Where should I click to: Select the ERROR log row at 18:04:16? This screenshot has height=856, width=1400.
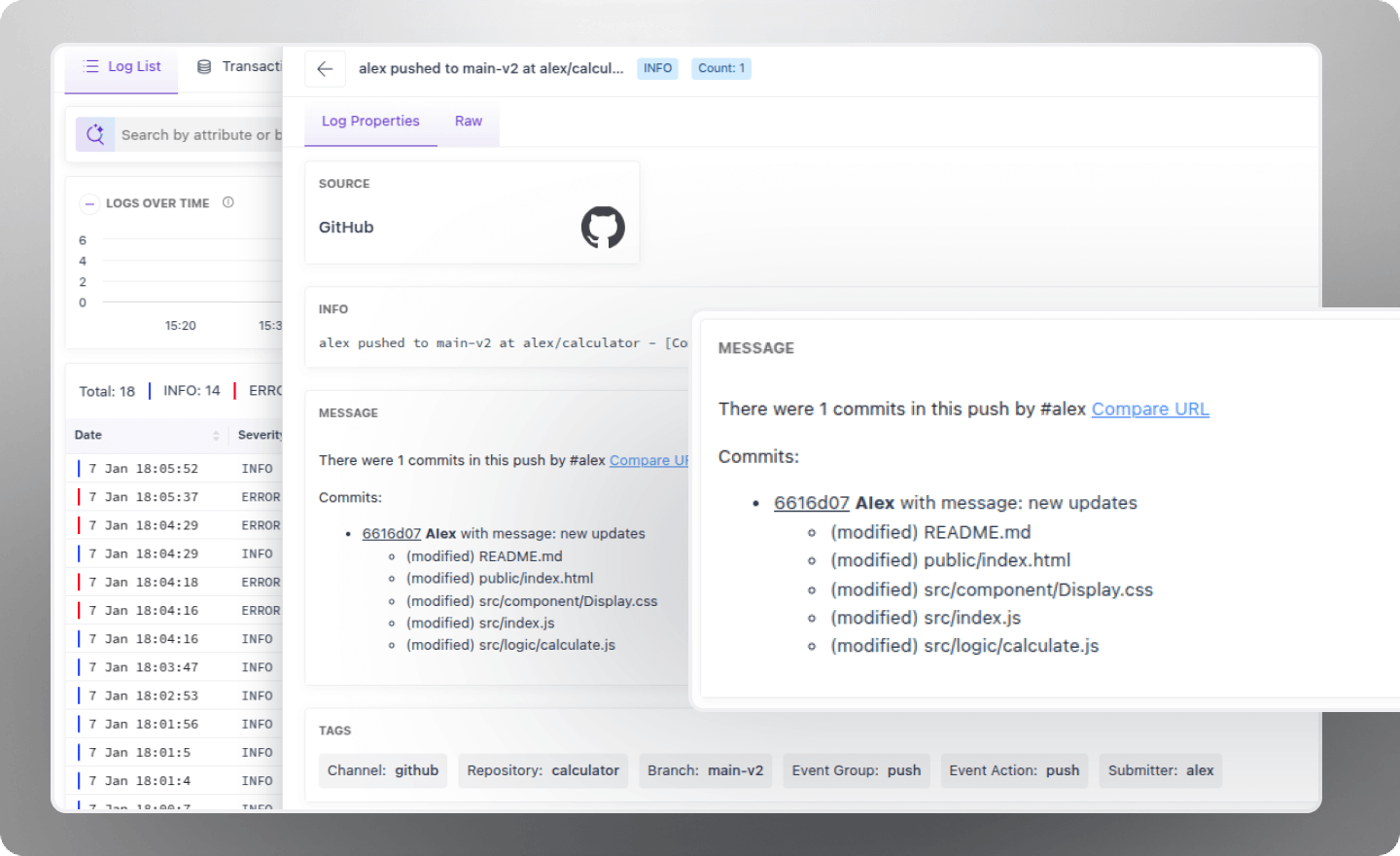click(175, 610)
